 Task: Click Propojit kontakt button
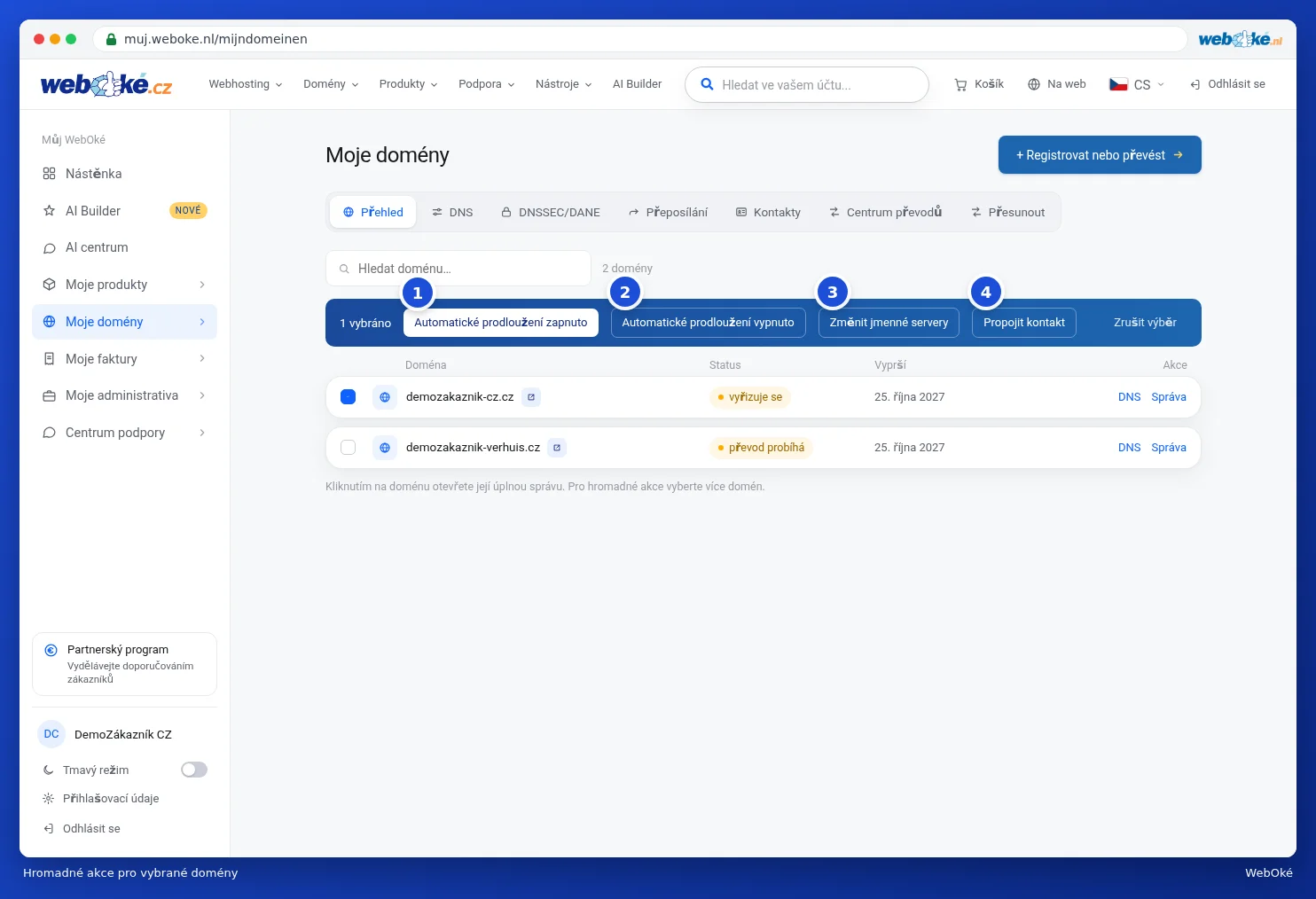(x=1024, y=323)
